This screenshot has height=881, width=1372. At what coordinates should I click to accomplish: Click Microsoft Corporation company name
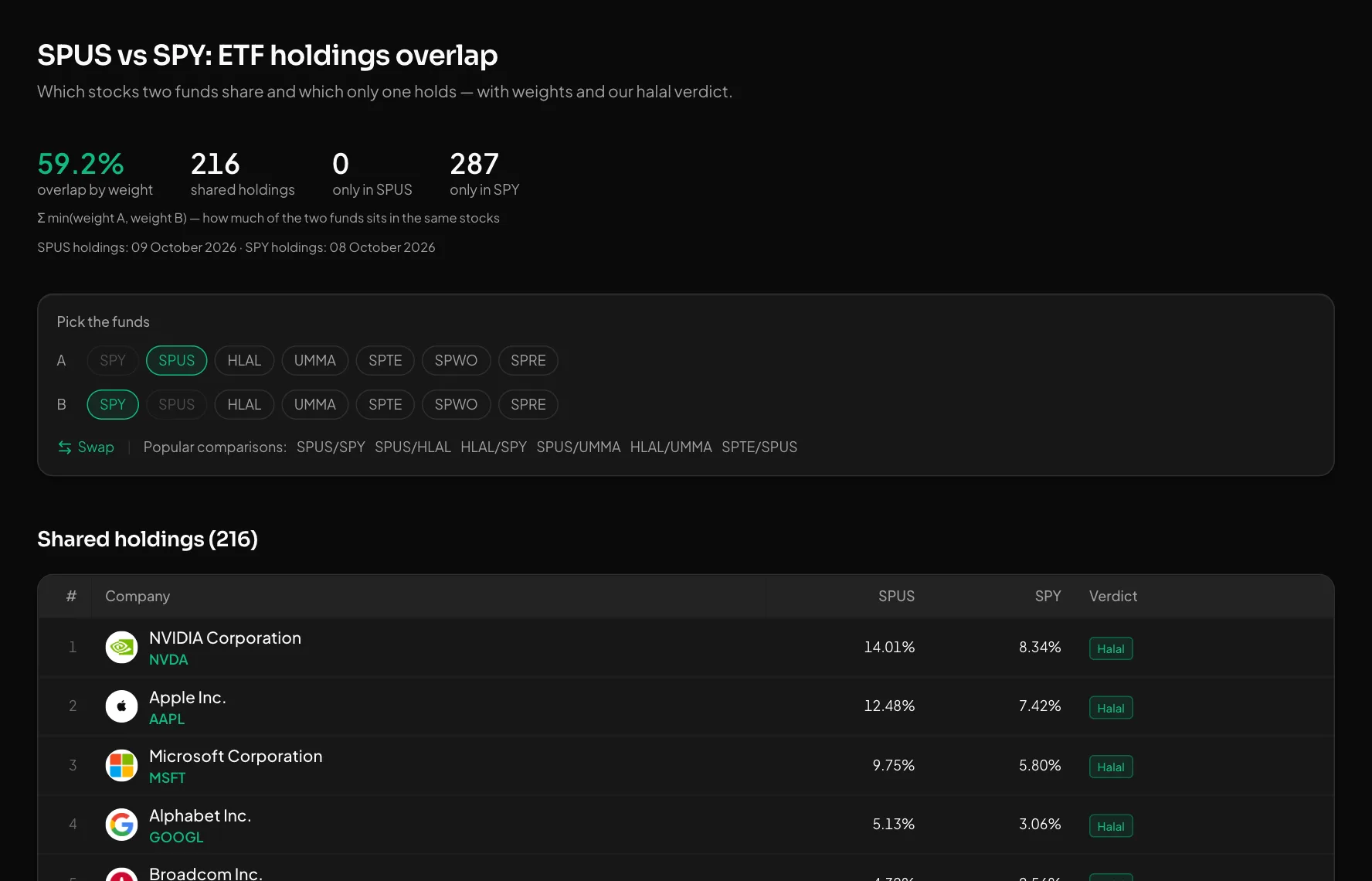236,757
